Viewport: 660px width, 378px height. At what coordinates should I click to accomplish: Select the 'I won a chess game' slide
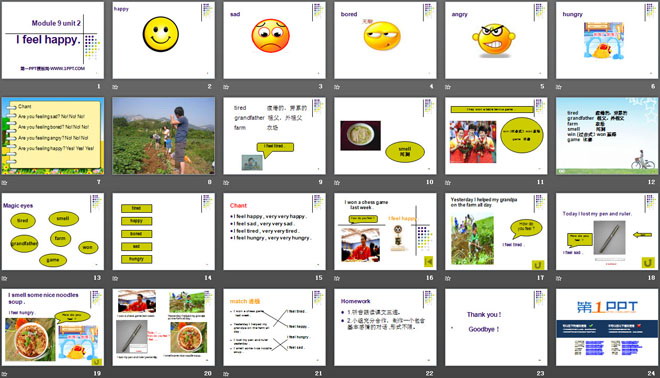tap(385, 232)
